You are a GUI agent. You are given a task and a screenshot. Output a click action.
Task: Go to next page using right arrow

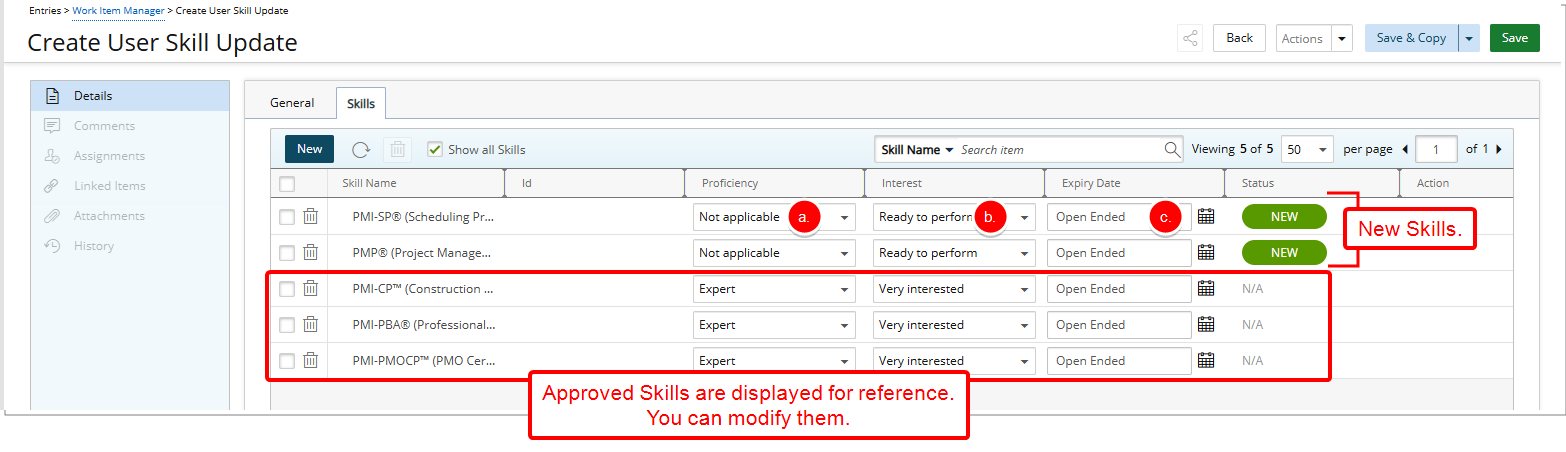point(1499,149)
